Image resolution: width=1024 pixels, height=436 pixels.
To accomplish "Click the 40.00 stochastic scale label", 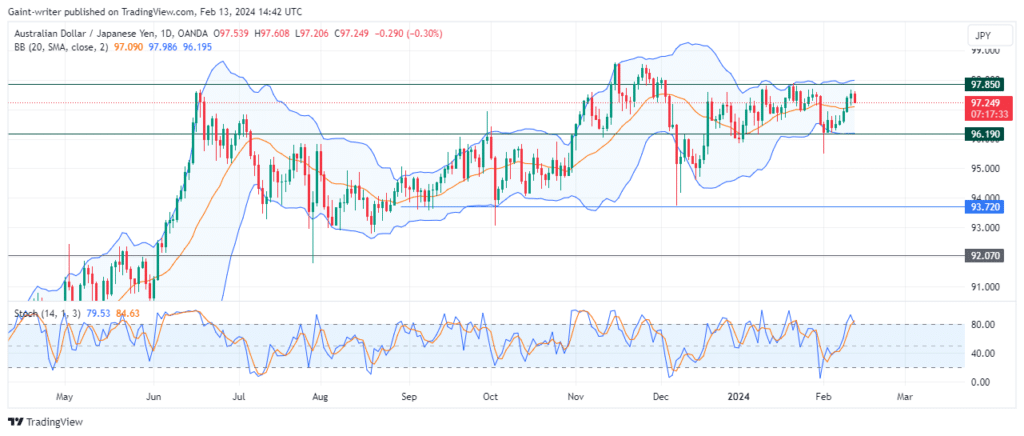I will tap(984, 353).
